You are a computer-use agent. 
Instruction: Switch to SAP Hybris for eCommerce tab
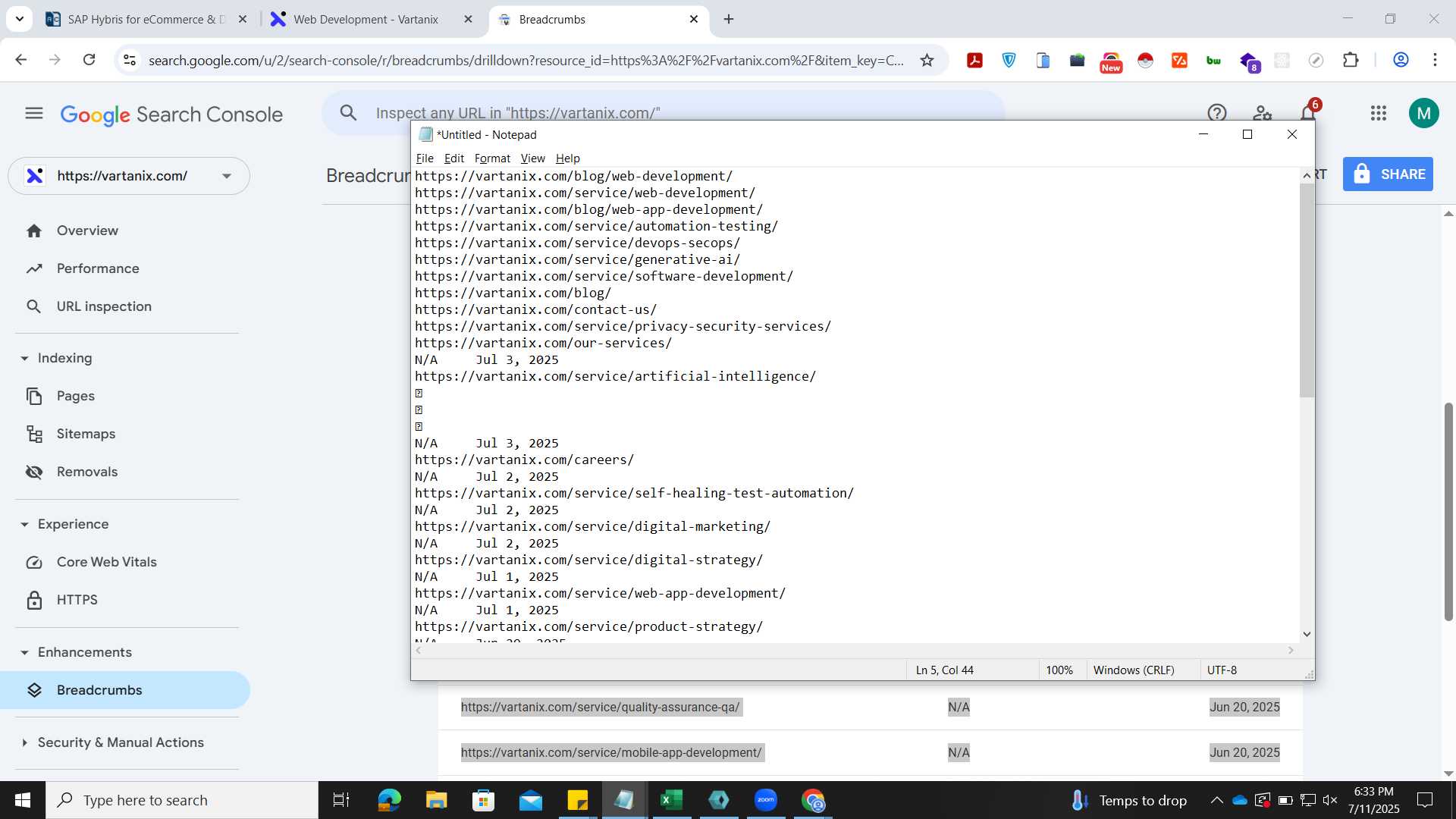click(146, 19)
